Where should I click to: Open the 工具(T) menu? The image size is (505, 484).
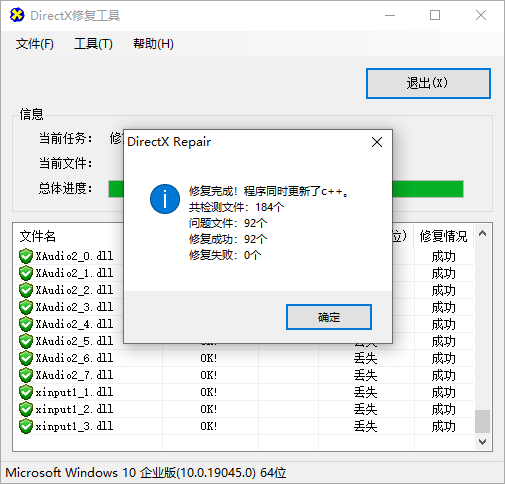coord(93,44)
